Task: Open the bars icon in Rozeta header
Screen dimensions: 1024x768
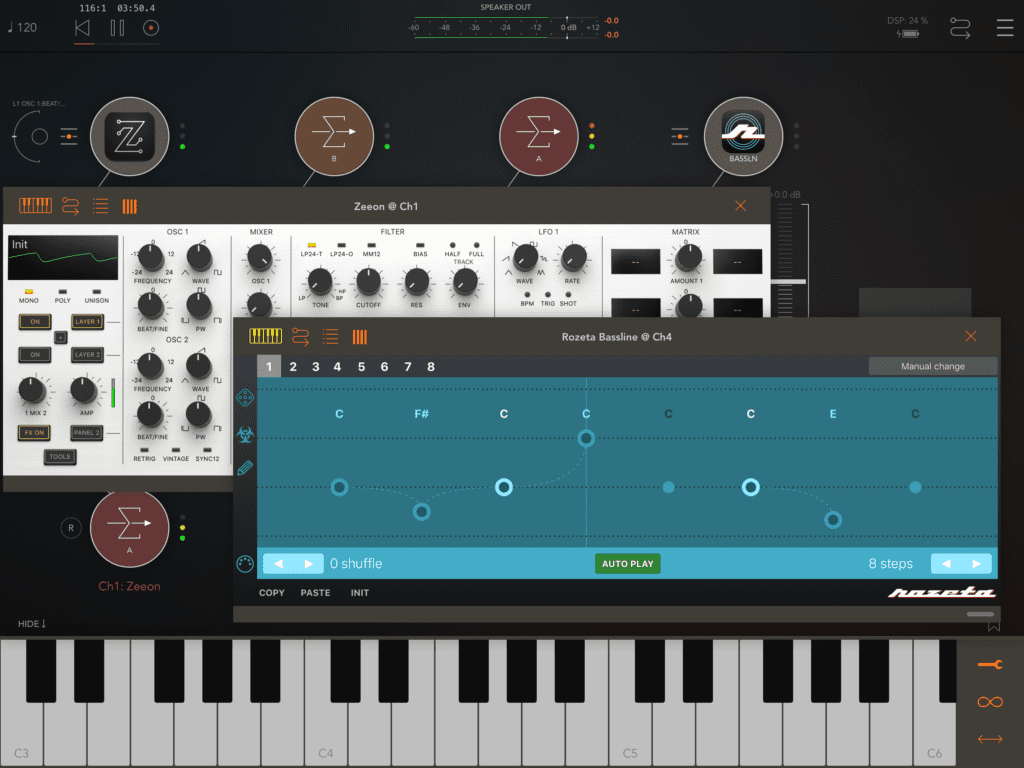Action: point(359,337)
